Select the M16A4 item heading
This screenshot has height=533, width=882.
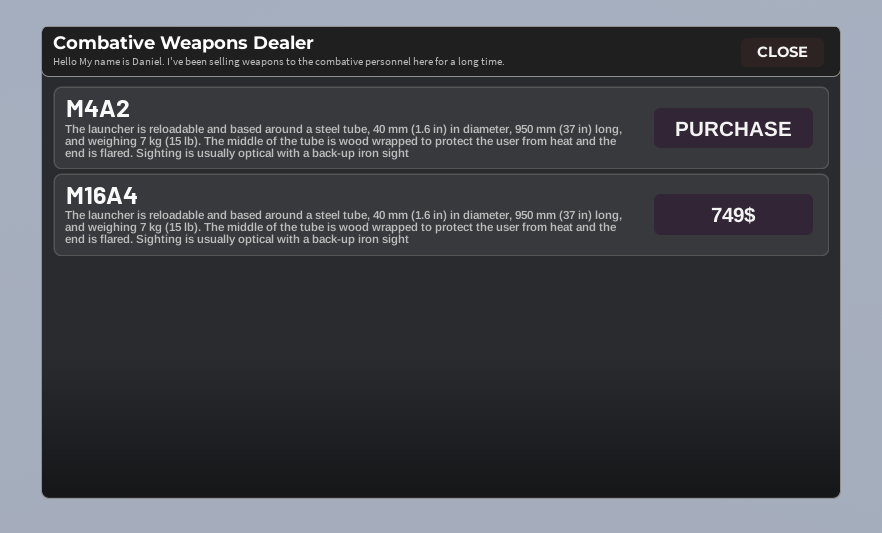(102, 196)
